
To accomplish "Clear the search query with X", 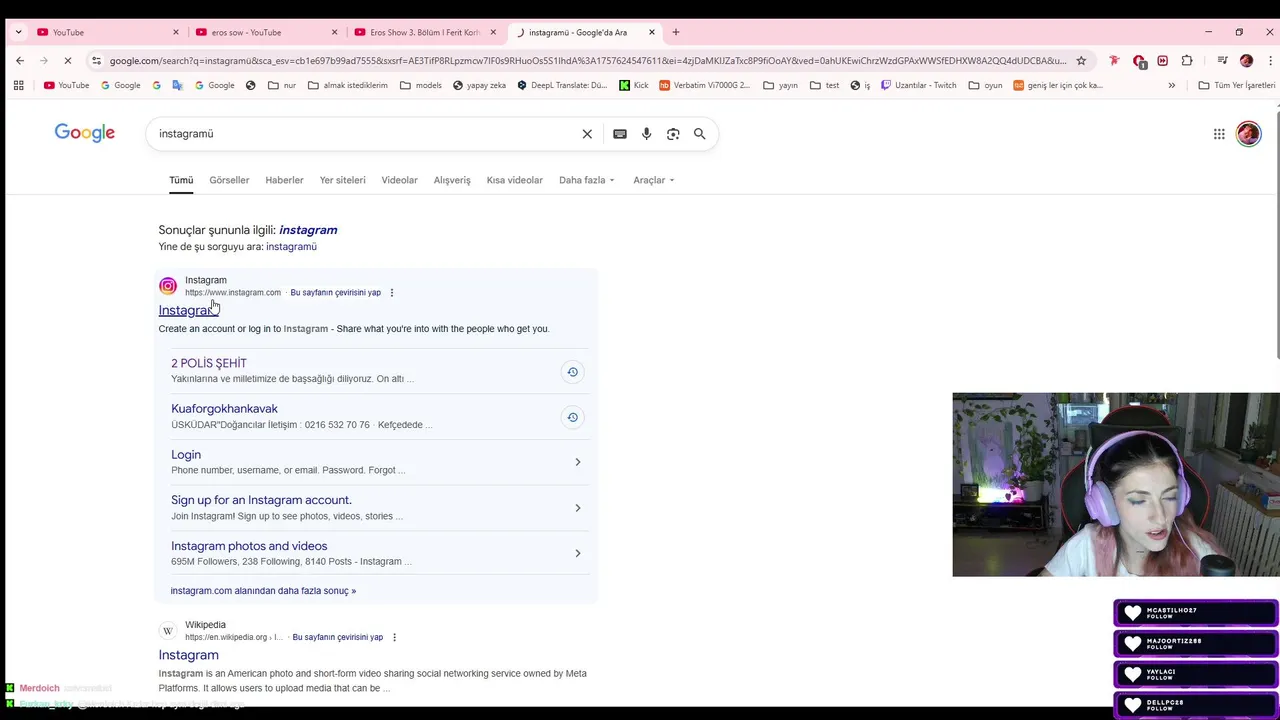I will click(587, 134).
